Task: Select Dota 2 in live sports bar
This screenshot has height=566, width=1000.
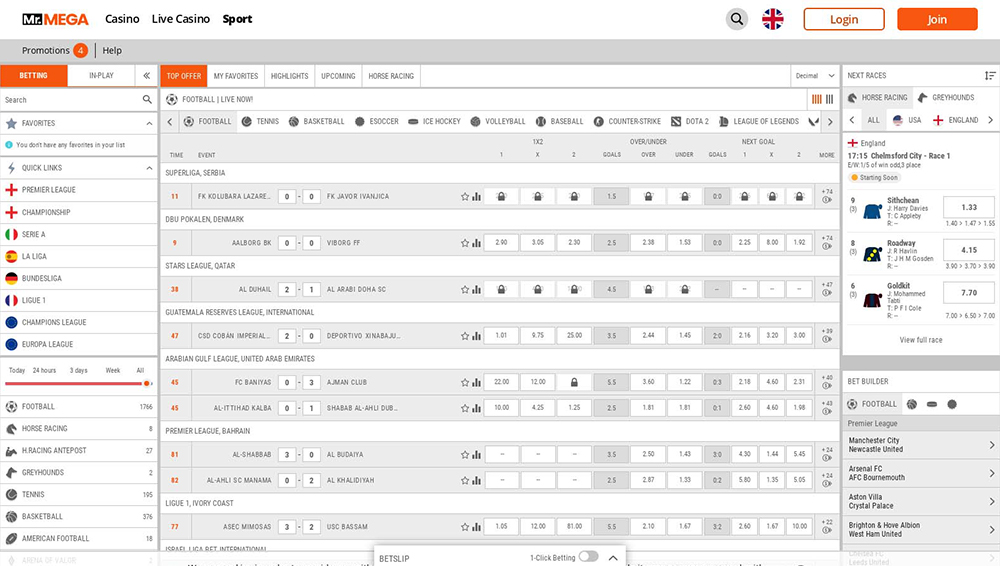Action: click(x=689, y=121)
